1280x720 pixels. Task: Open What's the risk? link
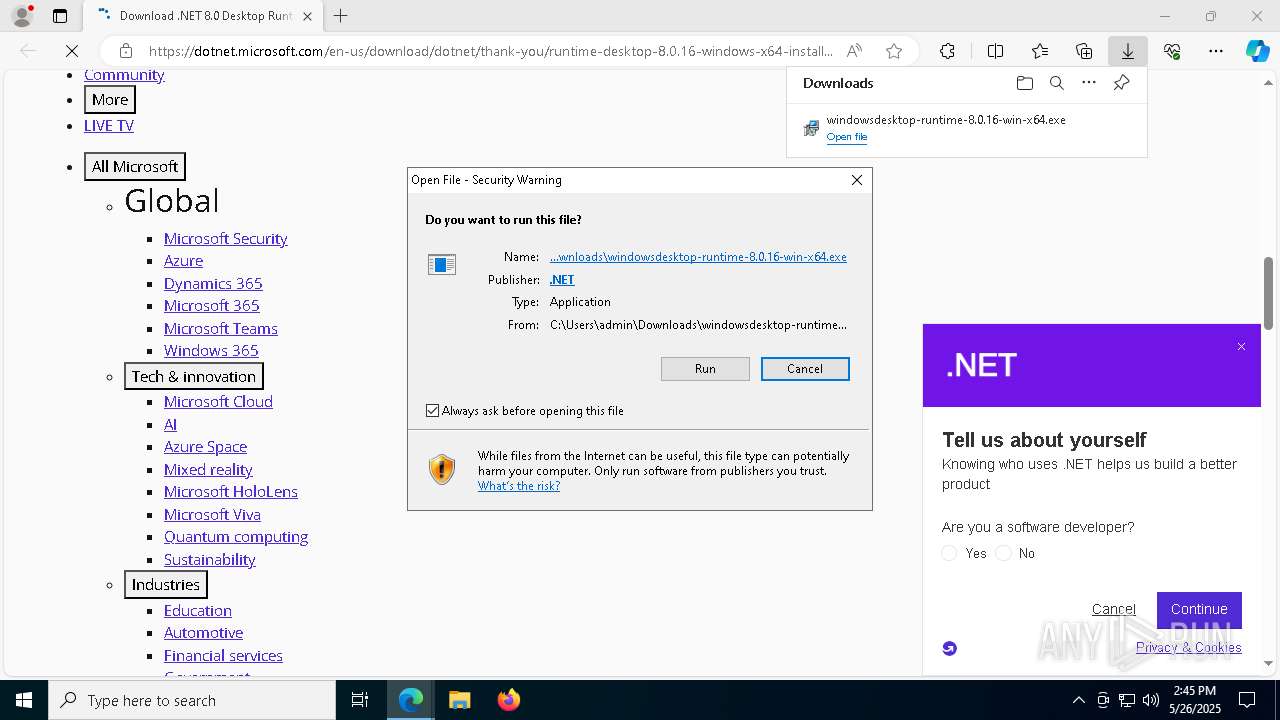(519, 486)
